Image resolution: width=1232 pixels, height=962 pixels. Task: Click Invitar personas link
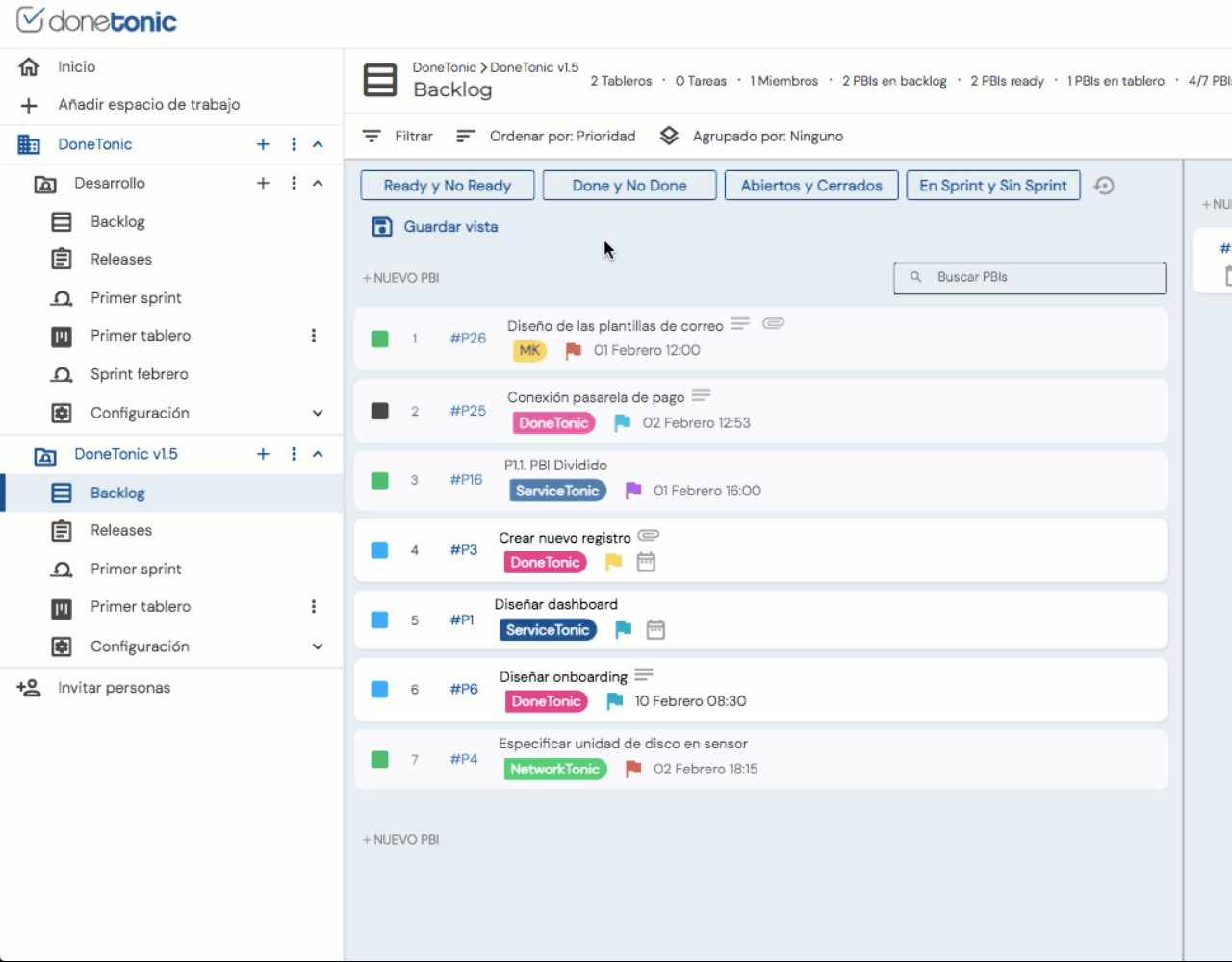point(114,688)
